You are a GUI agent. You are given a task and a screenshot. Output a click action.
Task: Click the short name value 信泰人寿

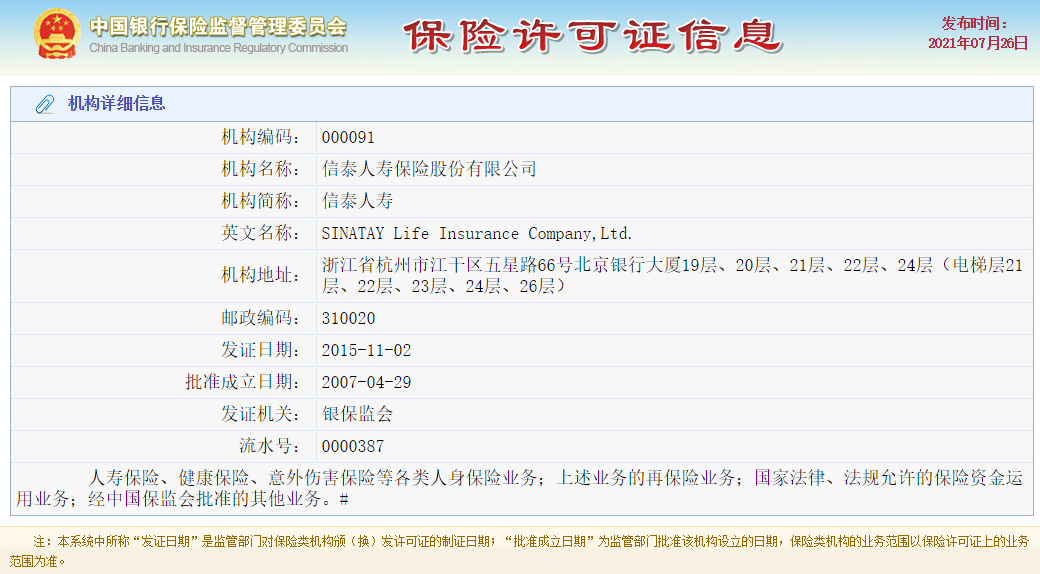click(358, 201)
